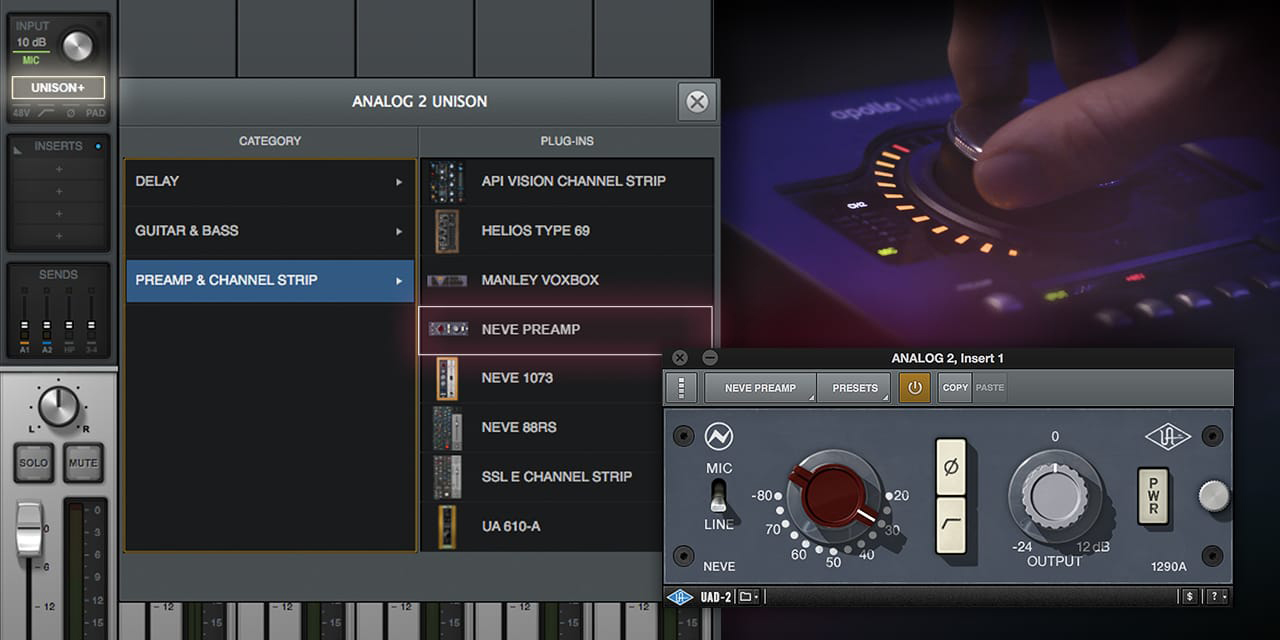This screenshot has height=640, width=1280.
Task: Select NEVE 88RS plug-in
Action: pyautogui.click(x=541, y=427)
